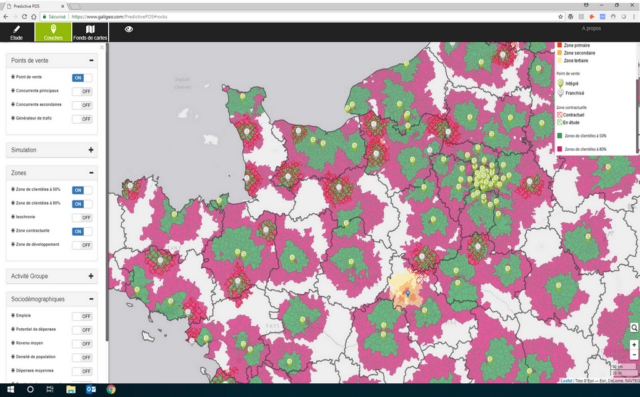
Task: Click the eye visibility icon in the toolbar
Action: pos(129,29)
